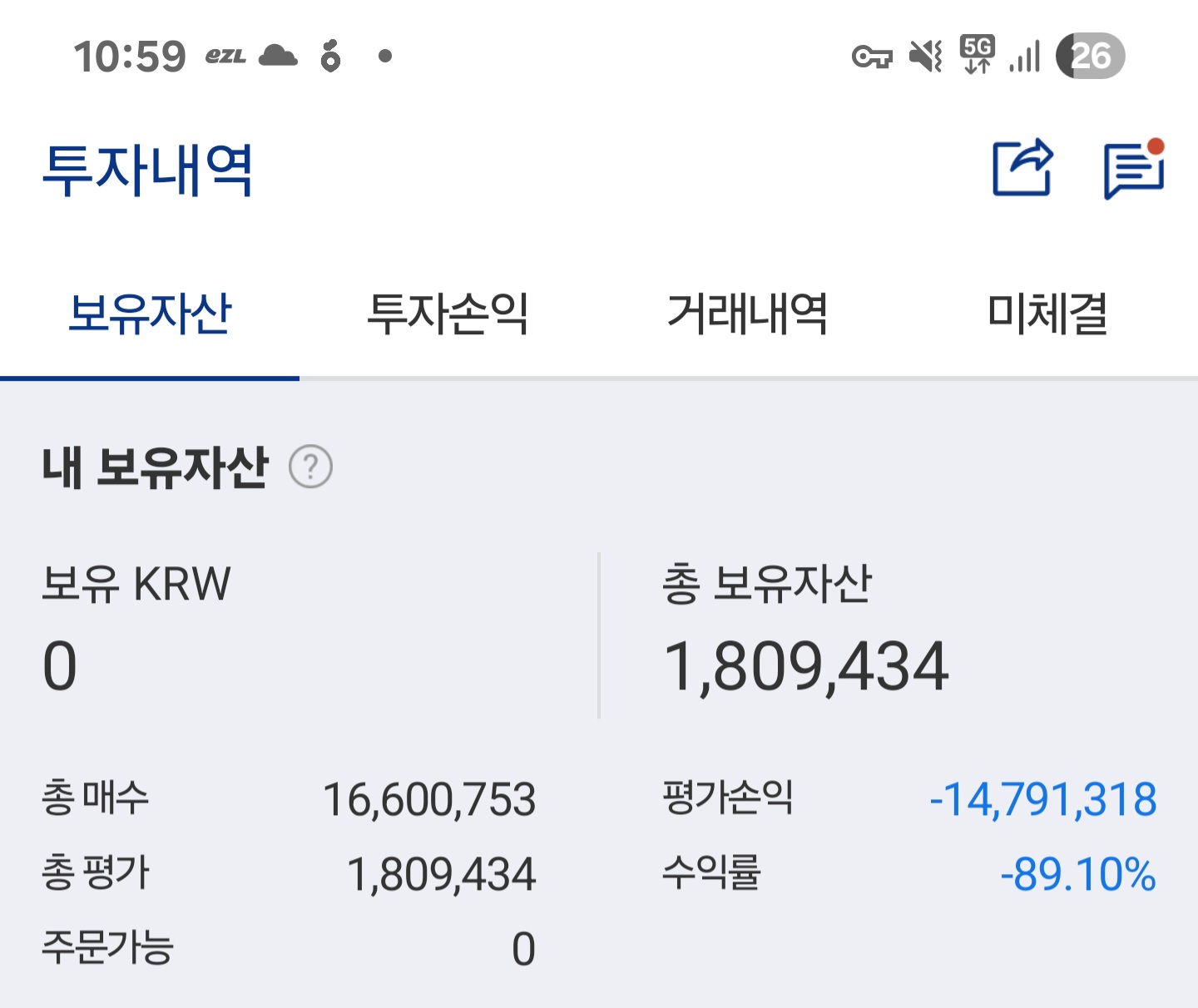Open the notifications message icon
This screenshot has height=1008, width=1198.
click(x=1133, y=170)
